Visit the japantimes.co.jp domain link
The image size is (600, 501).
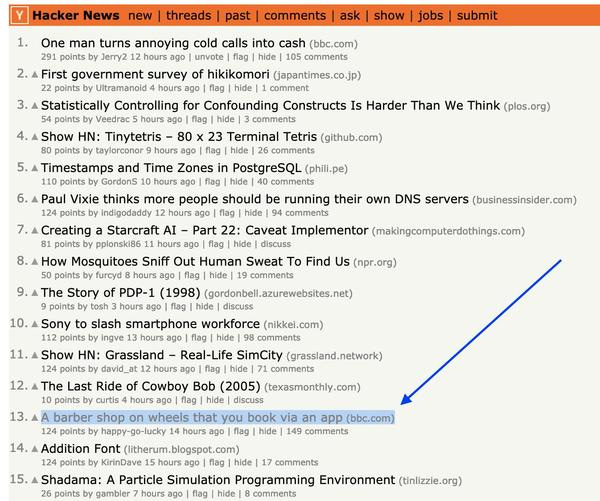pyautogui.click(x=317, y=75)
